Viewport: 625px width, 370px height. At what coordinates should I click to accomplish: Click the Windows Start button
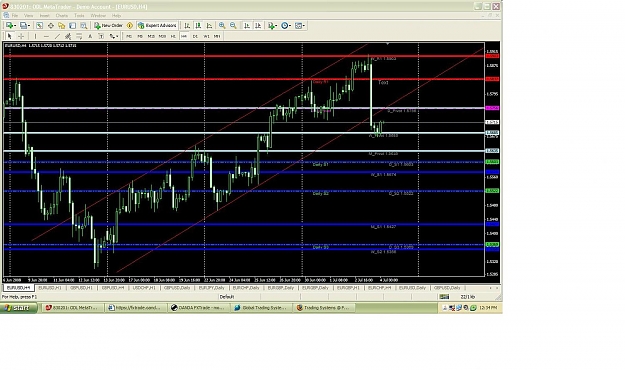pos(19,308)
